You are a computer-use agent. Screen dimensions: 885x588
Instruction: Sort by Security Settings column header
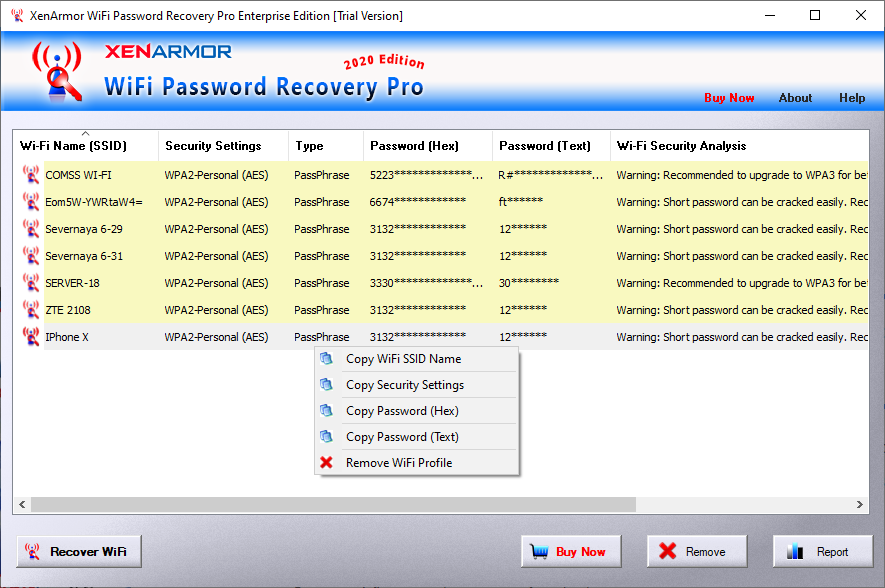(x=224, y=146)
